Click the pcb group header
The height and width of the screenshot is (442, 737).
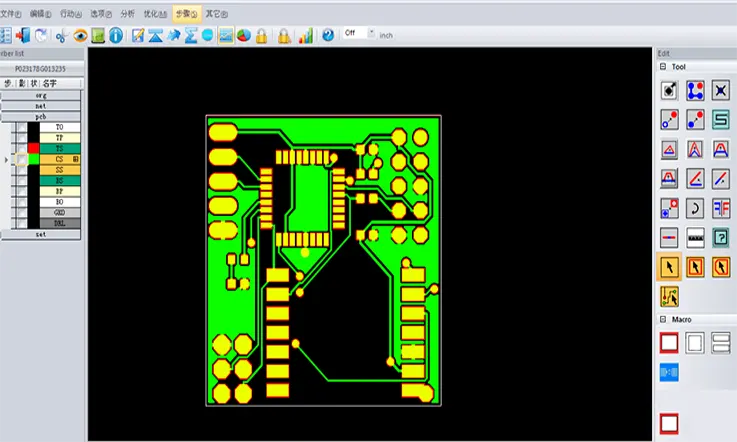[x=40, y=117]
